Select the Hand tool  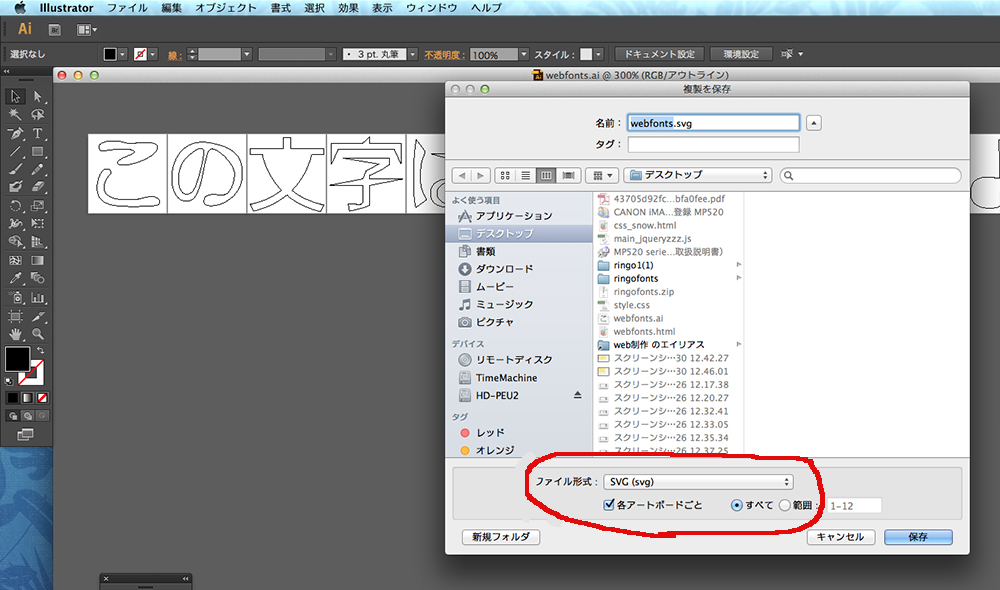(15, 333)
